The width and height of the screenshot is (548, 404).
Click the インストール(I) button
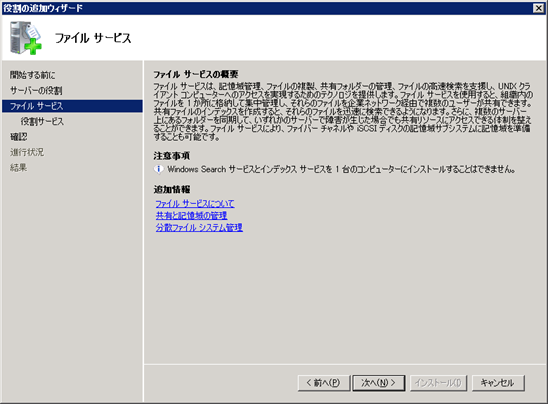point(438,383)
